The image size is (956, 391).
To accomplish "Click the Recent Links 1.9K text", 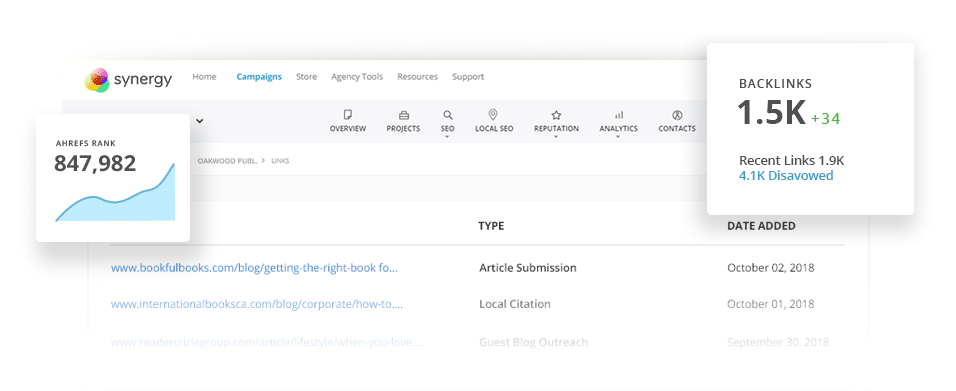I will click(791, 161).
